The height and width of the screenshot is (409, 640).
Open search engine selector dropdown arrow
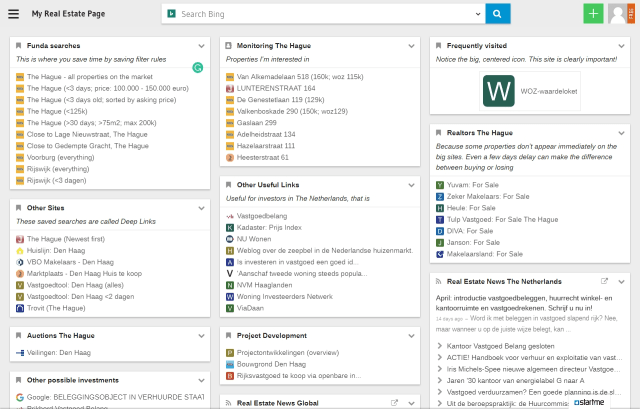[x=478, y=14]
